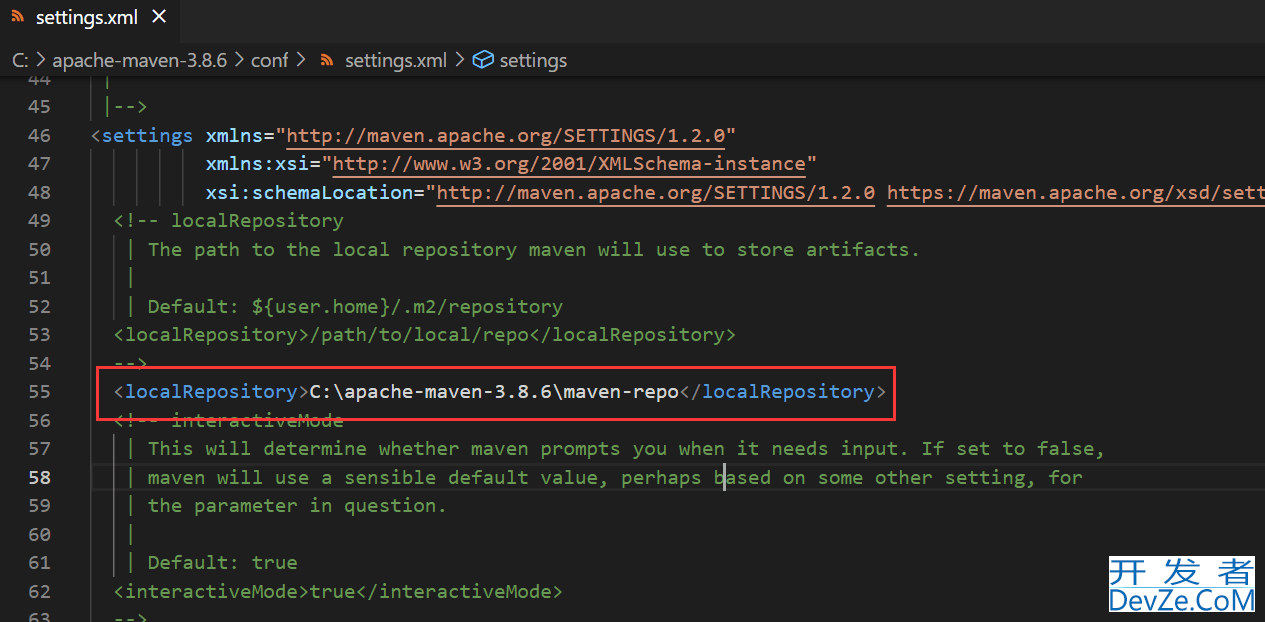Click line number 46 in gutter
This screenshot has height=622, width=1265.
pos(39,135)
